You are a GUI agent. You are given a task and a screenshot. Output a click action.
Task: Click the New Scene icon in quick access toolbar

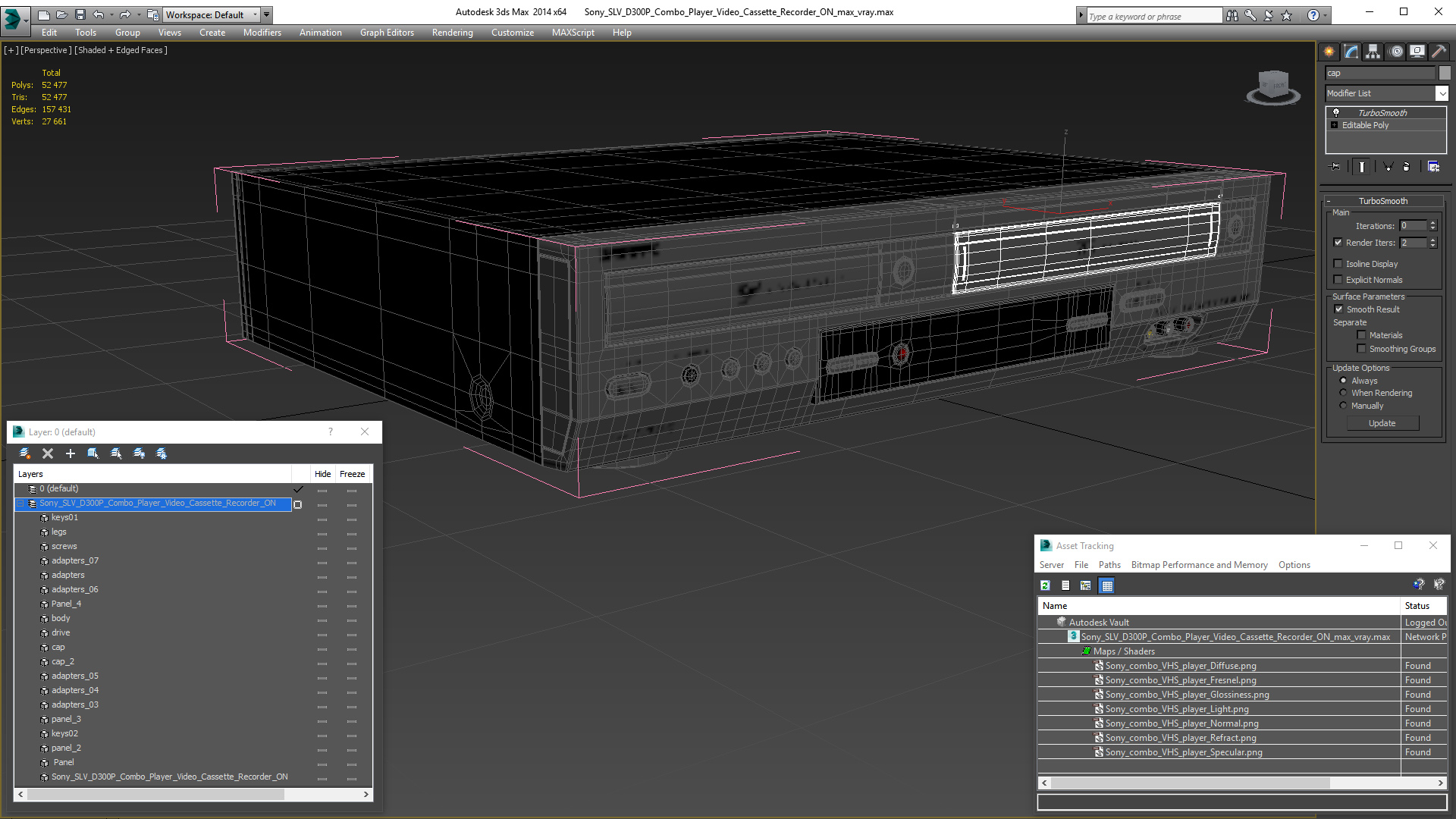coord(43,14)
